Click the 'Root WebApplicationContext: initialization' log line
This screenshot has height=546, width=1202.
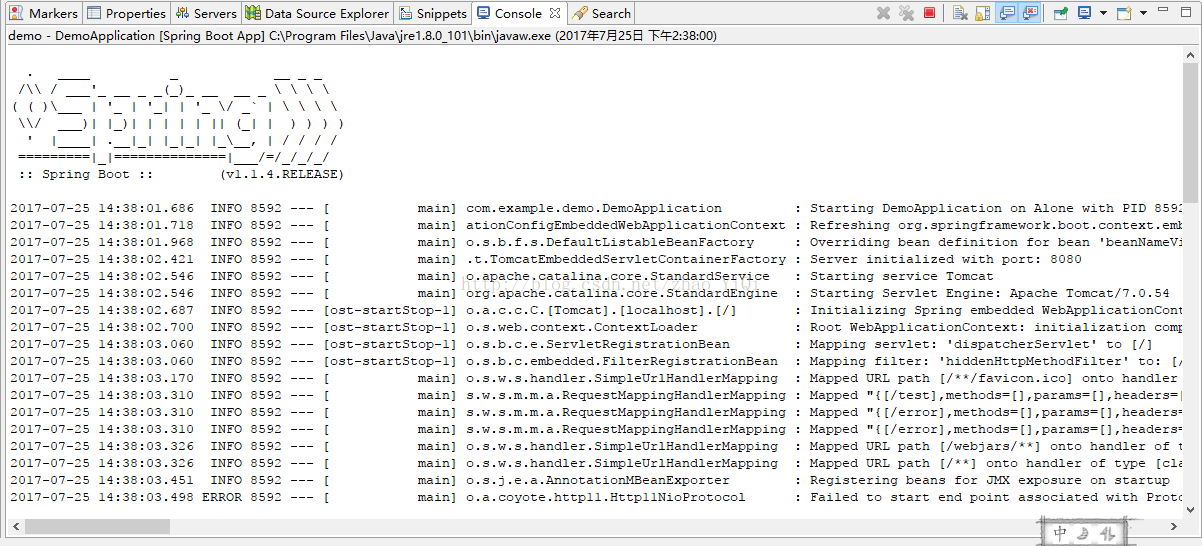[596, 327]
